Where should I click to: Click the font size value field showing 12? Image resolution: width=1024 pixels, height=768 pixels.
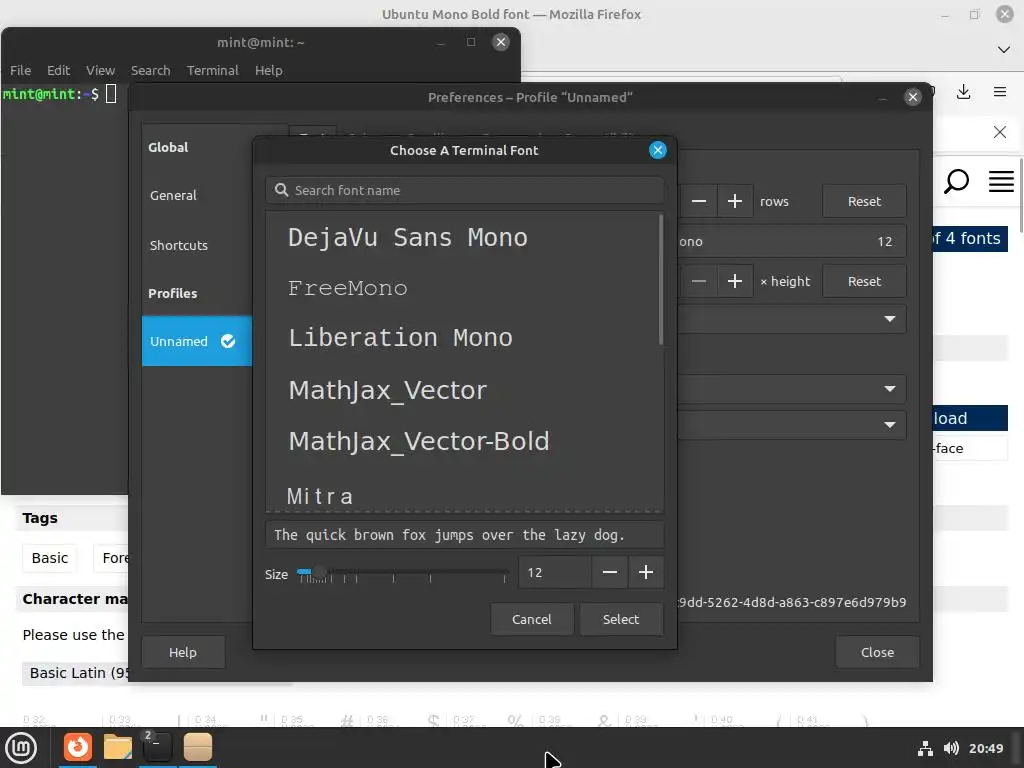(x=555, y=573)
